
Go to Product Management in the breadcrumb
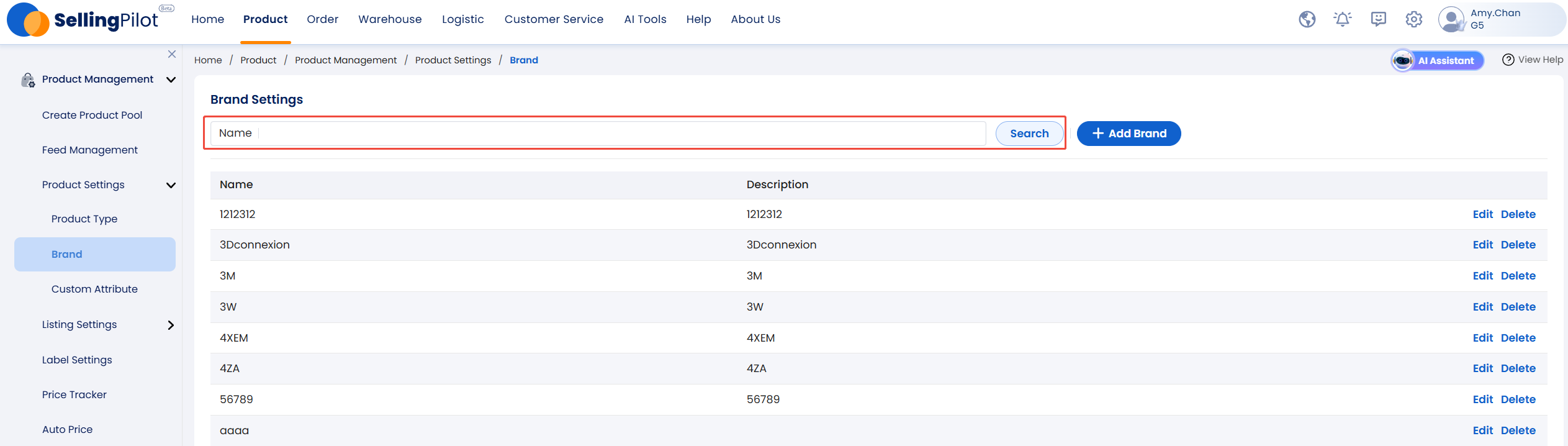346,60
